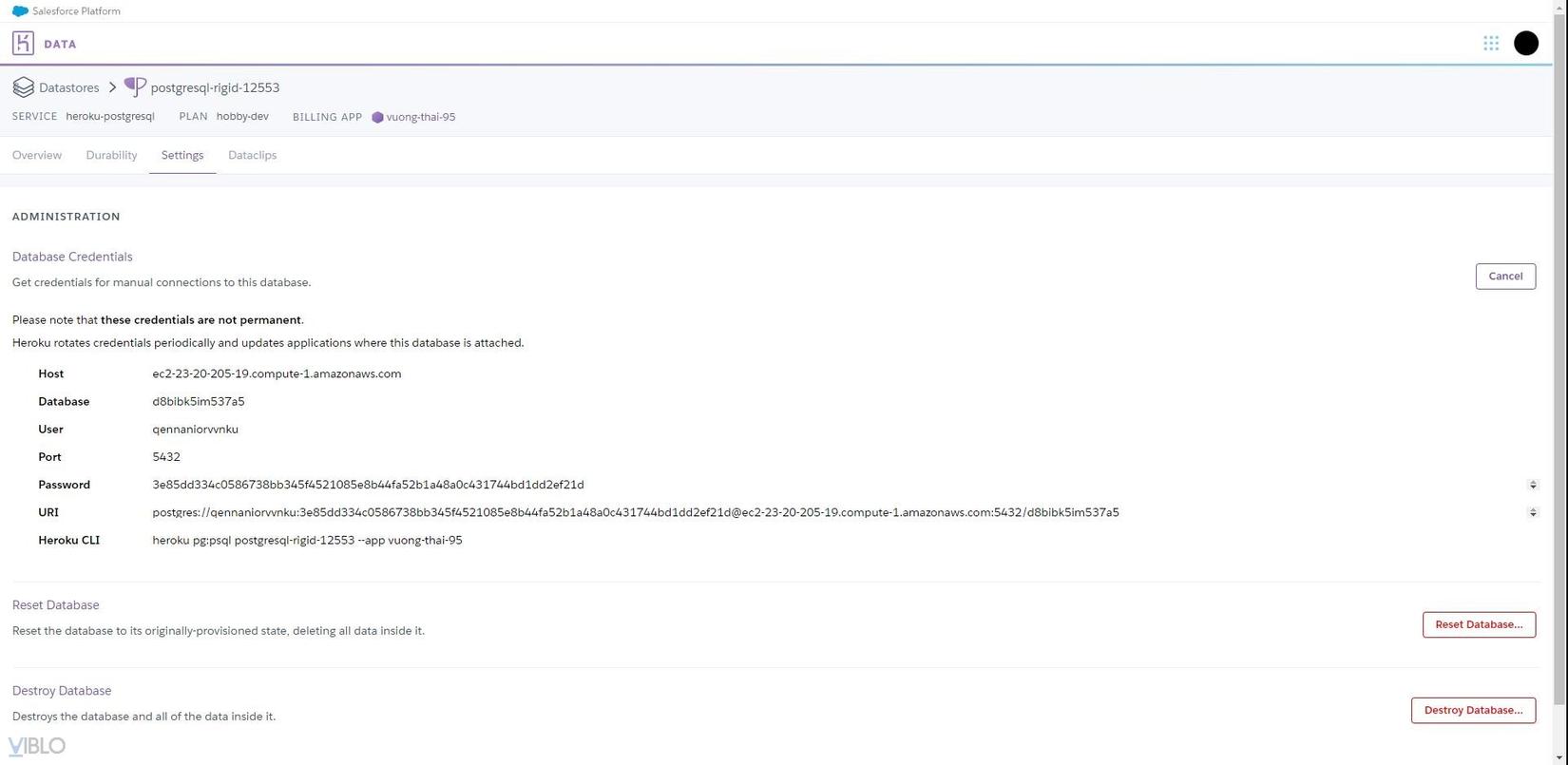Image resolution: width=1568 pixels, height=765 pixels.
Task: Select the Settings tab
Action: (x=182, y=155)
